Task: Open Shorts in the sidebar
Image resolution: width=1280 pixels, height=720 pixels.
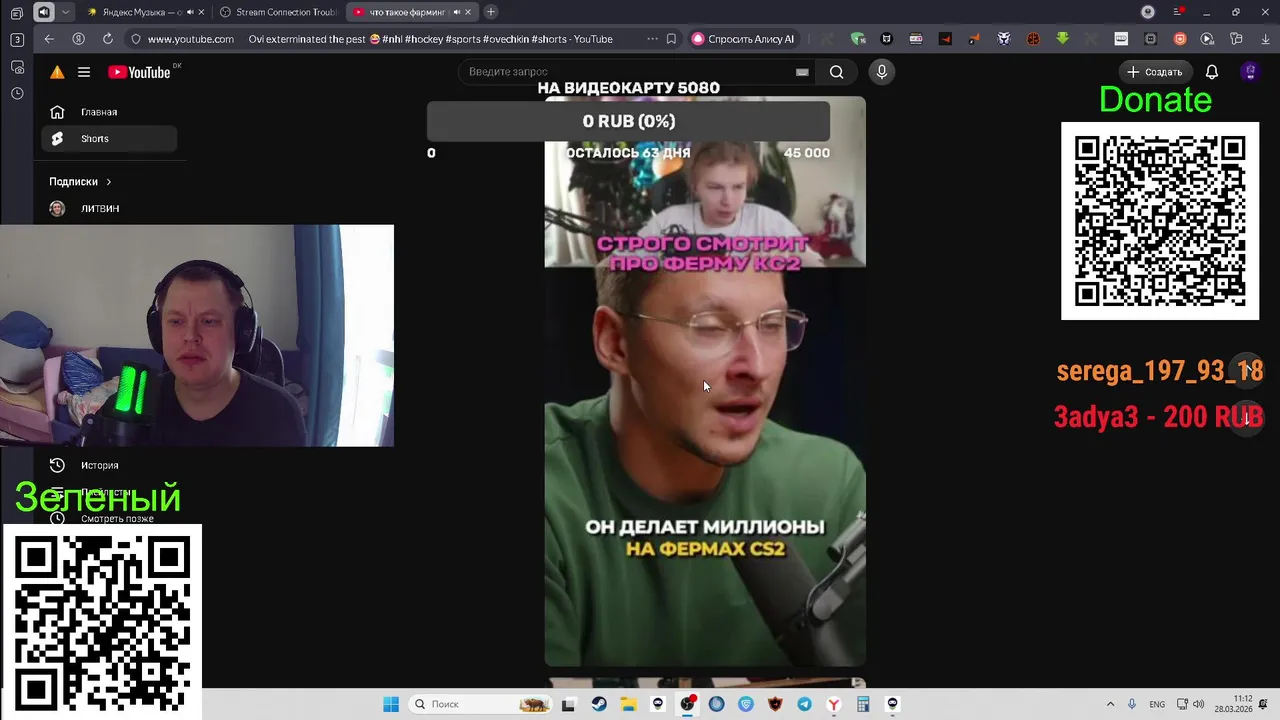Action: click(109, 139)
